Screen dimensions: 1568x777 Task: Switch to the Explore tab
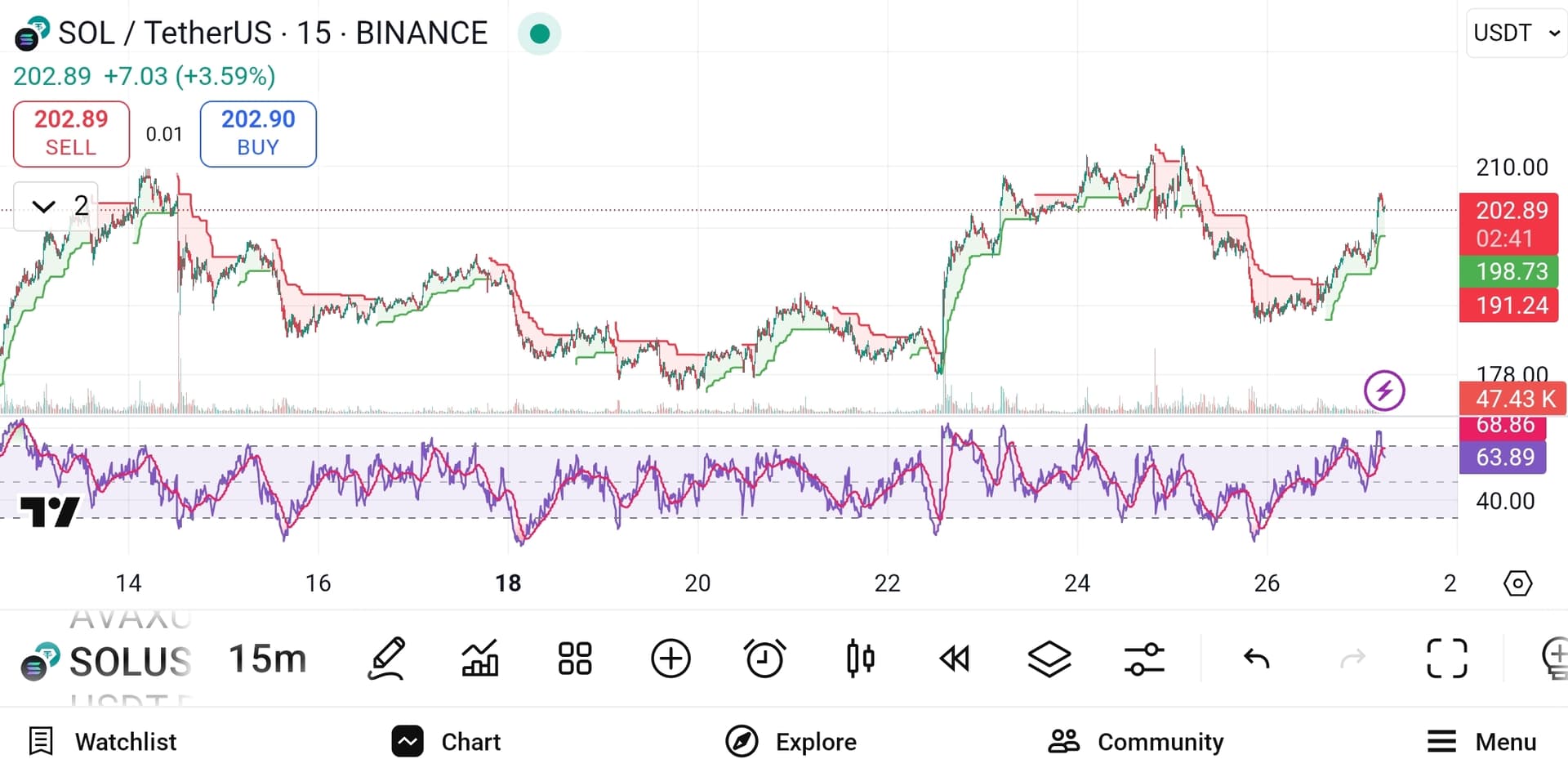791,742
